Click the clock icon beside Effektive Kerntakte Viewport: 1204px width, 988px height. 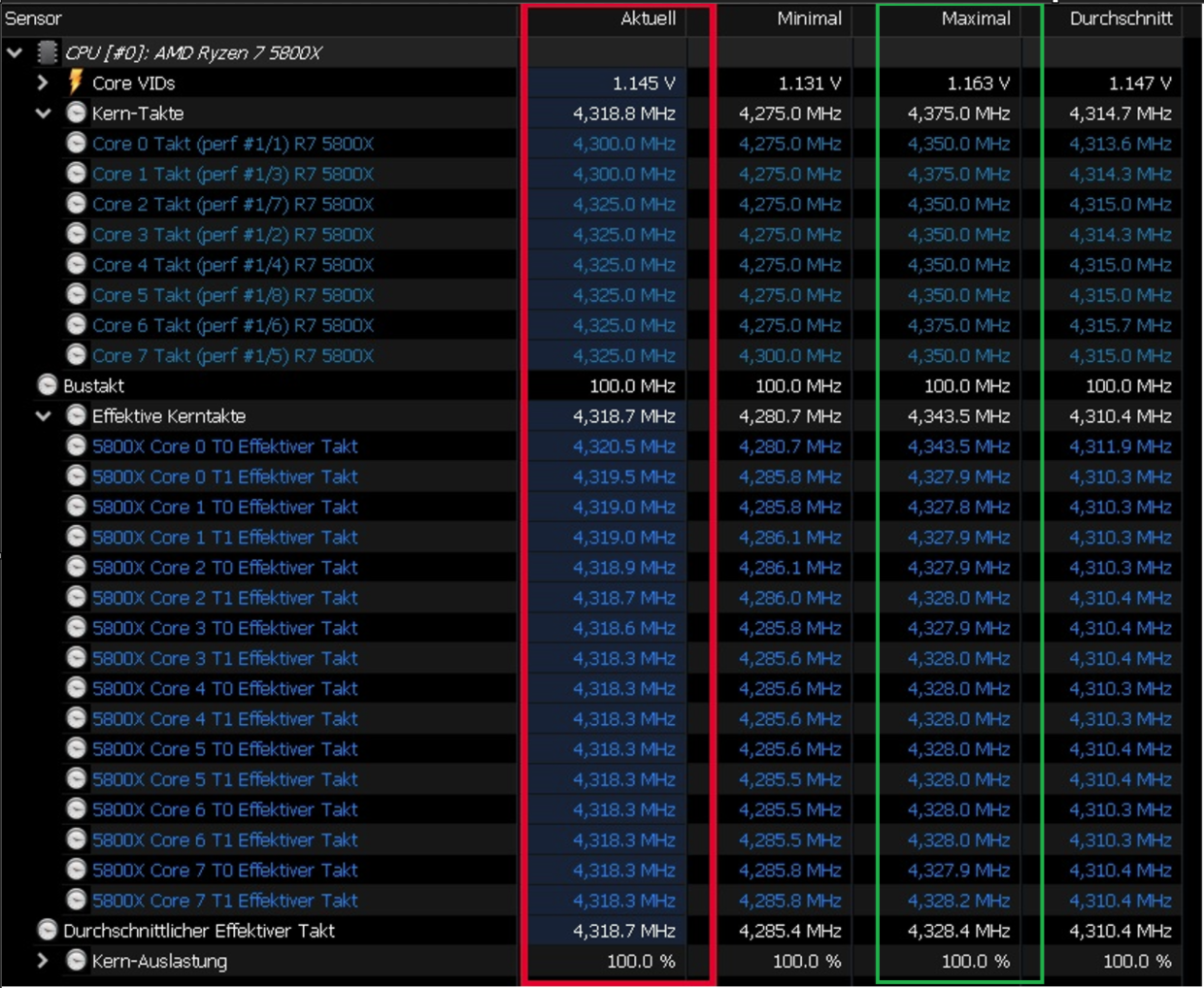coord(76,415)
